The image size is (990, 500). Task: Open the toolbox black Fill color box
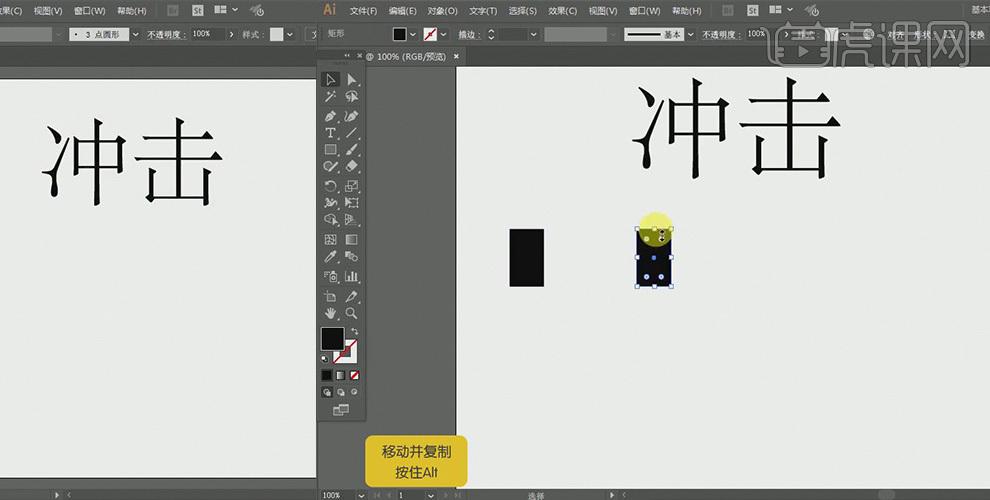[332, 339]
